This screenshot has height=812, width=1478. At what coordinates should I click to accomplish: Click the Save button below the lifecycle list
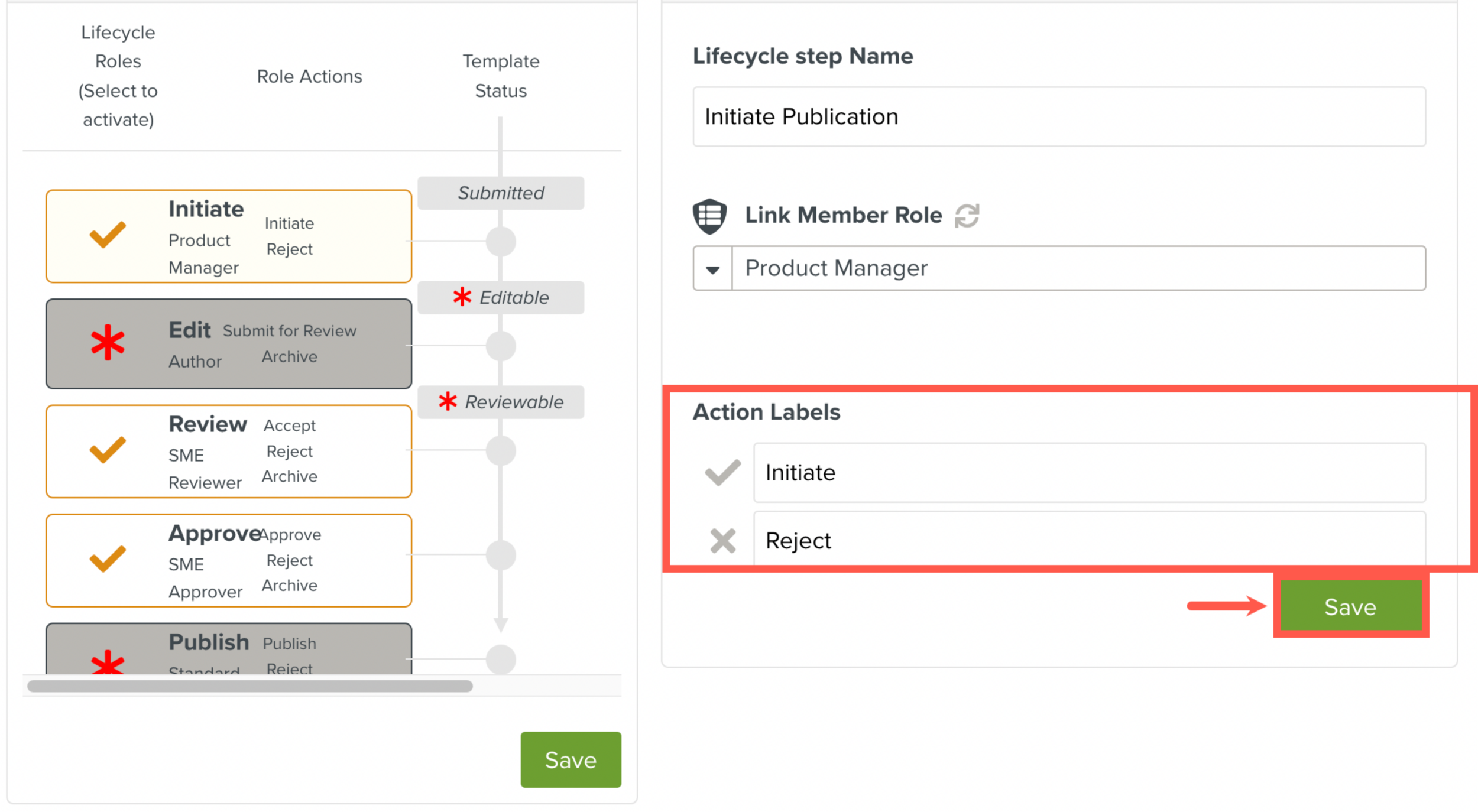point(570,759)
